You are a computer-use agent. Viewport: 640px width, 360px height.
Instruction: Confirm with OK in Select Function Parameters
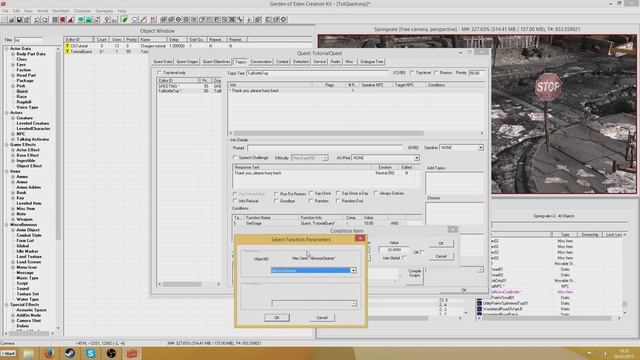click(x=277, y=318)
